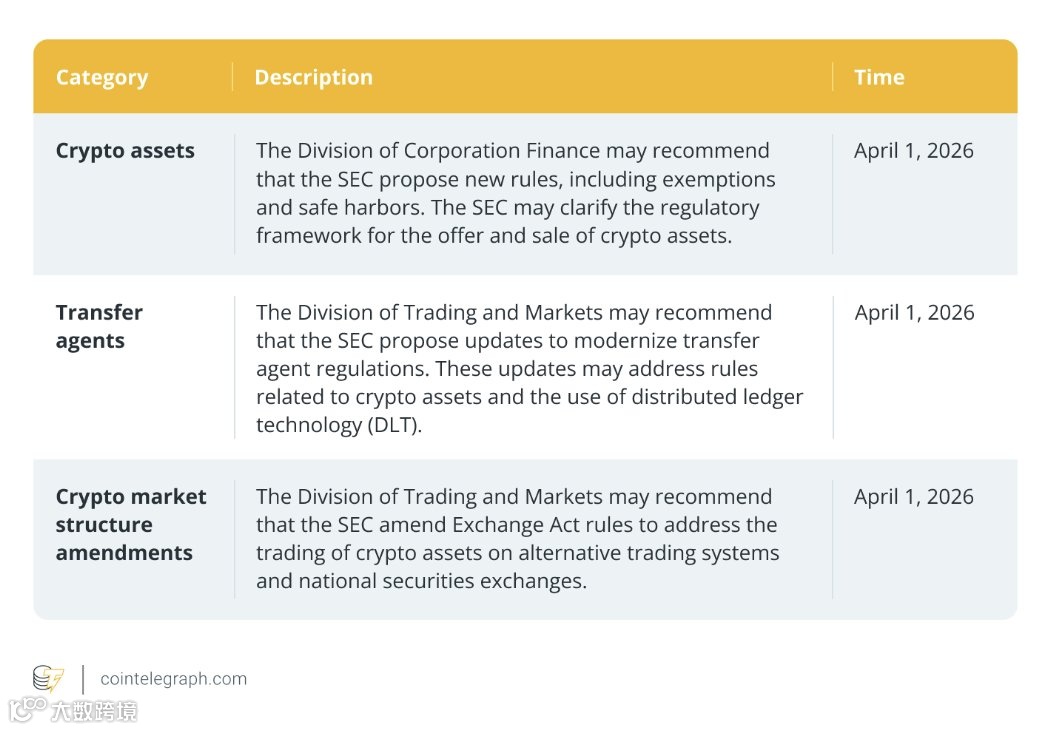Click the Time column header

pyautogui.click(x=879, y=78)
